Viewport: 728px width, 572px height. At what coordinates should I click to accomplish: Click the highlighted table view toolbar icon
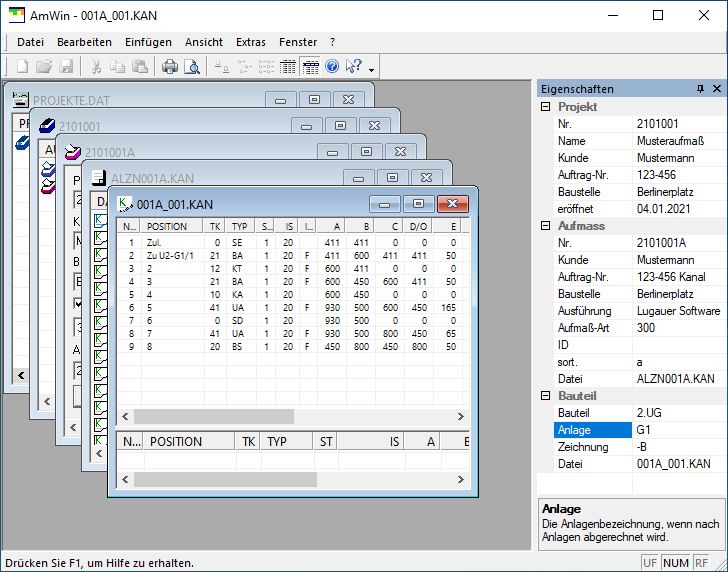point(310,66)
